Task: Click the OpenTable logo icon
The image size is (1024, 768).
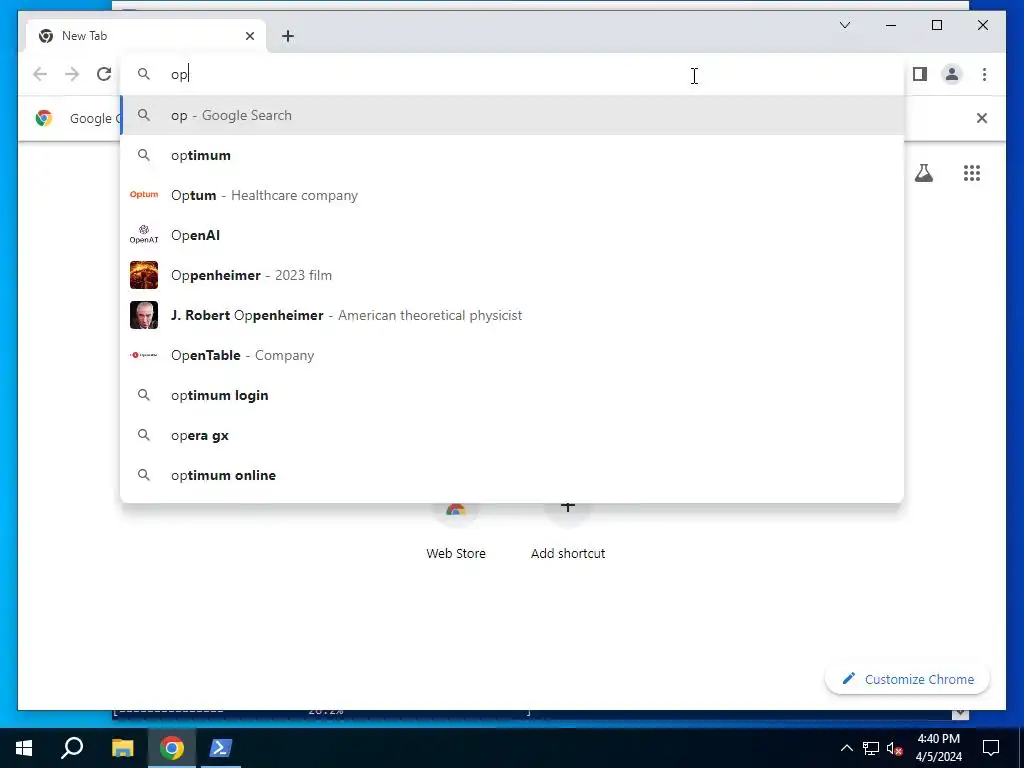Action: tap(144, 355)
